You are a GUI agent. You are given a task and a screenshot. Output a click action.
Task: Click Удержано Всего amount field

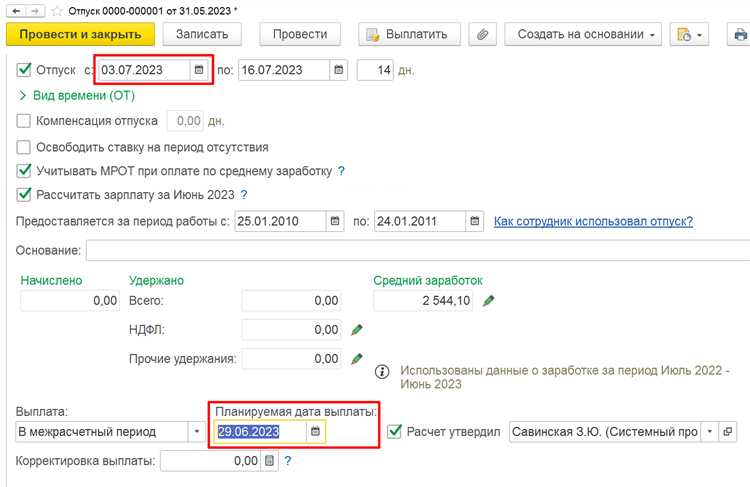[291, 301]
